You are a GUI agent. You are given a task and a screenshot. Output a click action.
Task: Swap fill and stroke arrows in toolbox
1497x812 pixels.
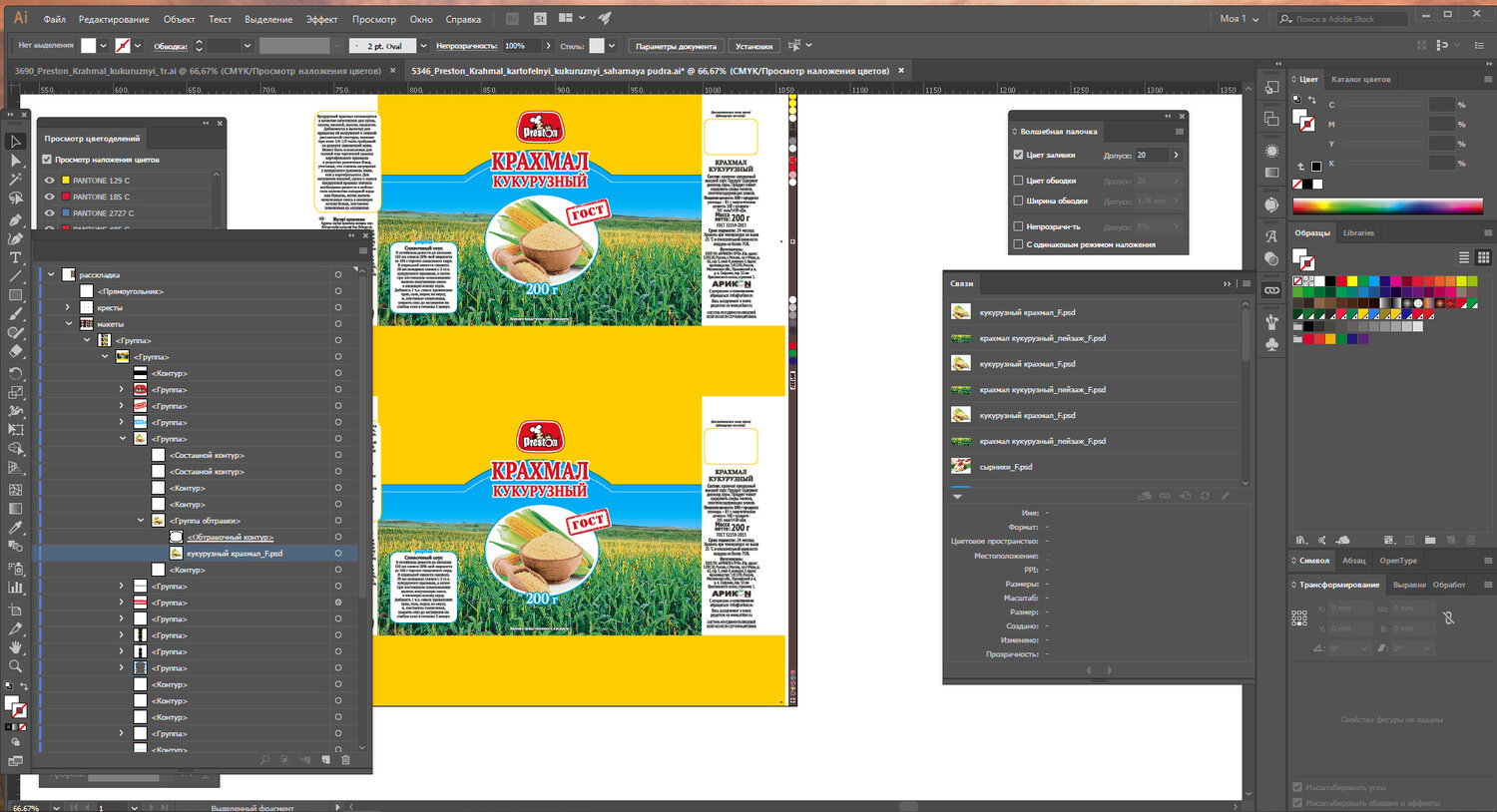[24, 686]
